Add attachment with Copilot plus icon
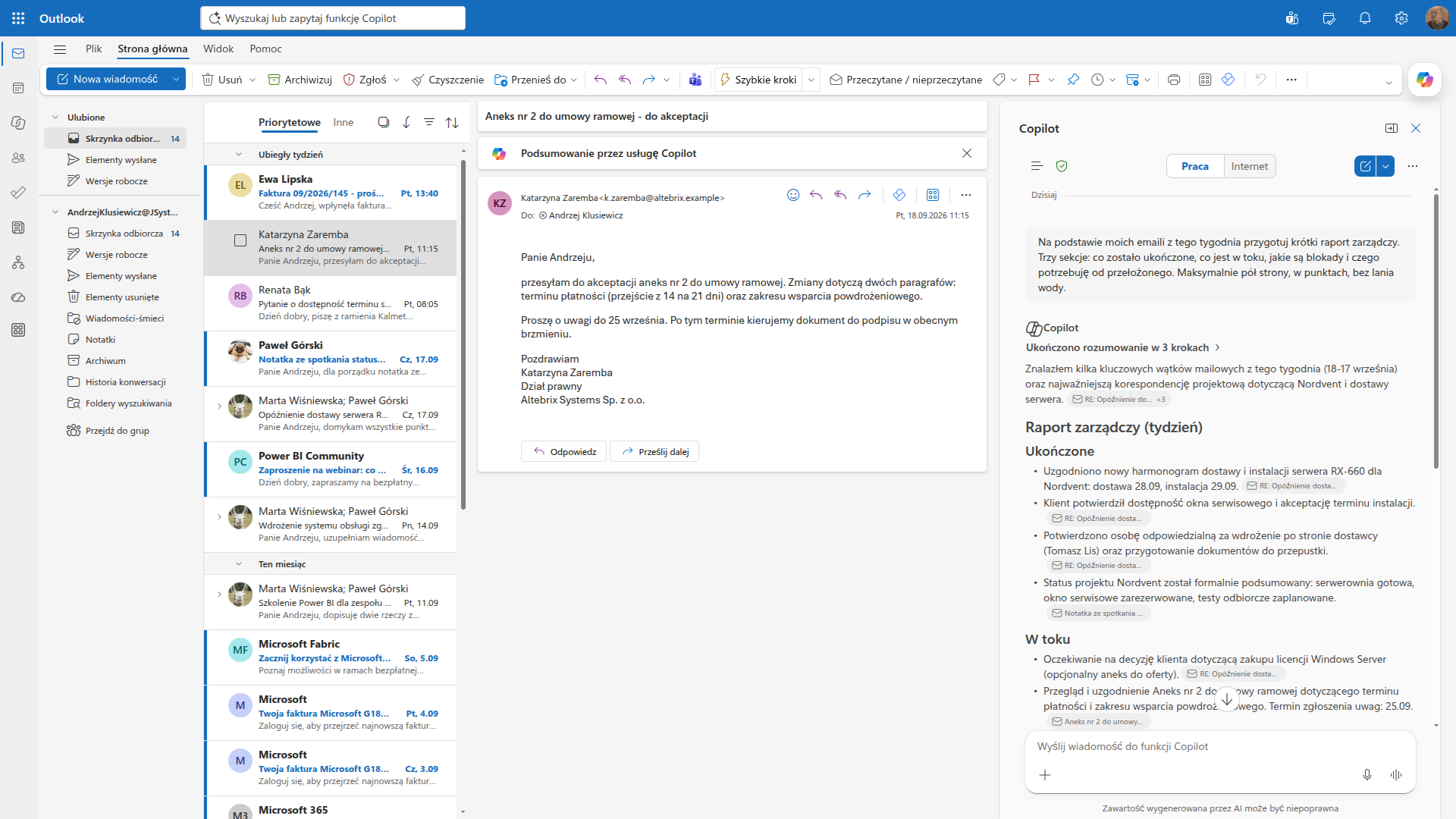 (x=1045, y=775)
